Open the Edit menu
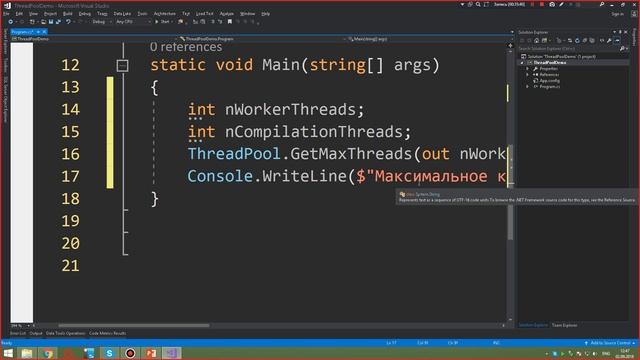 (19, 14)
